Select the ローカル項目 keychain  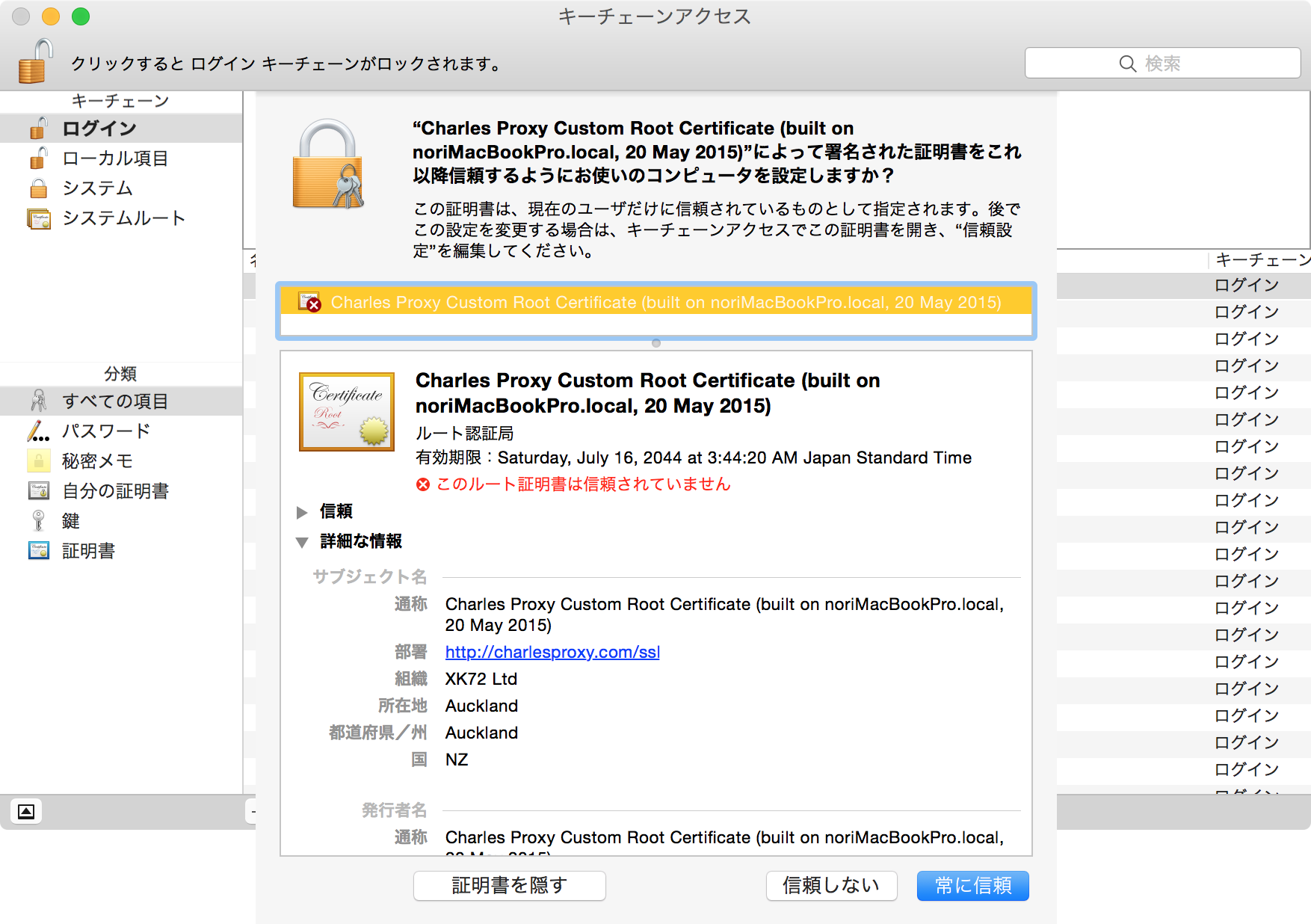(x=121, y=158)
